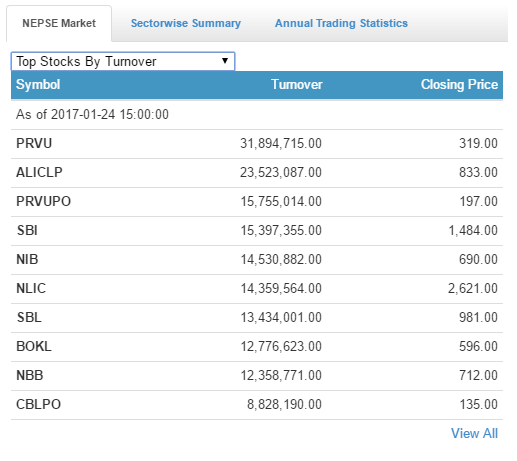Select SBL closing price 981.00
Image resolution: width=517 pixels, height=461 pixels.
pyautogui.click(x=478, y=317)
